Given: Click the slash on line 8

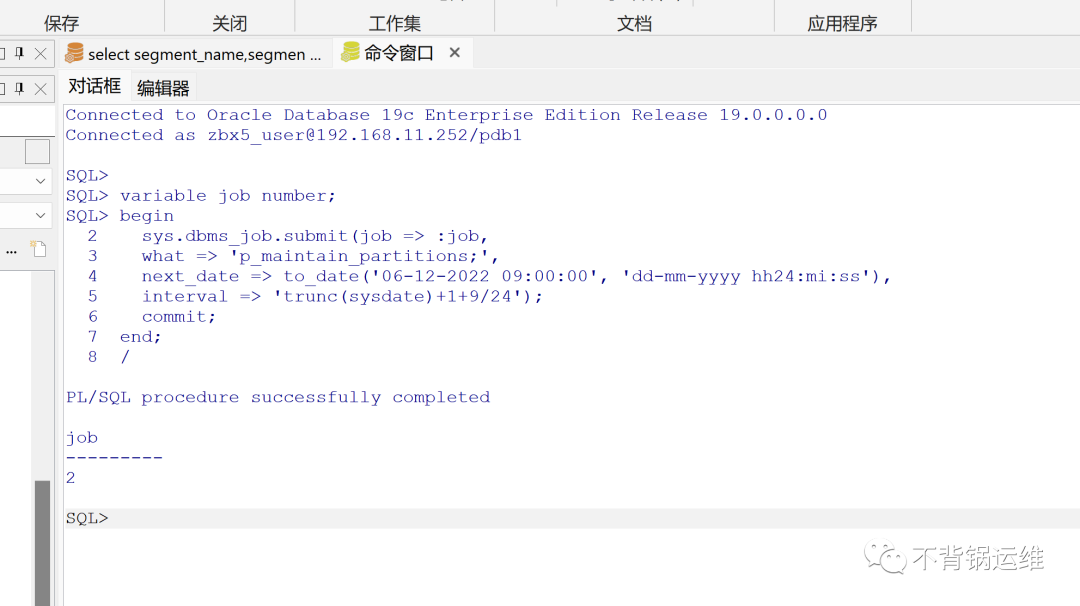Looking at the screenshot, I should pos(125,357).
